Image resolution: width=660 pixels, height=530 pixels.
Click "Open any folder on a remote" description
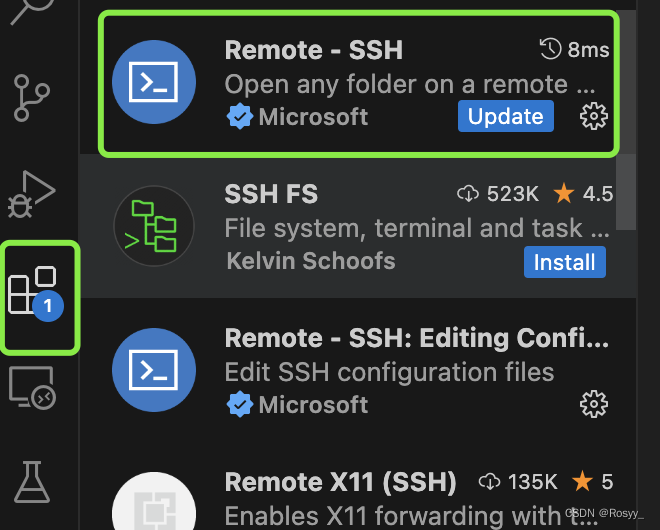[x=410, y=85]
